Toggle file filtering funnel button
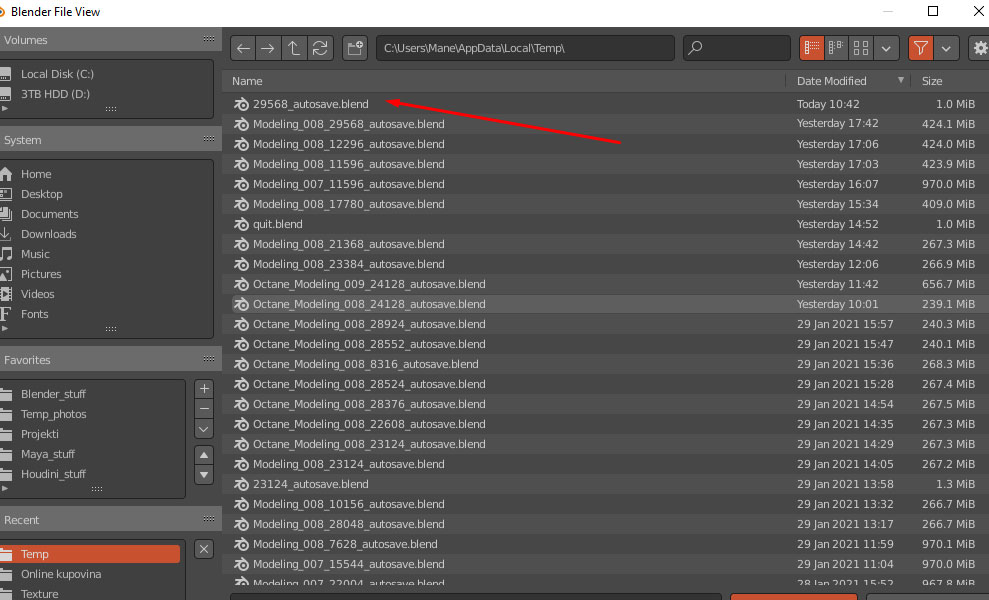 (x=921, y=48)
